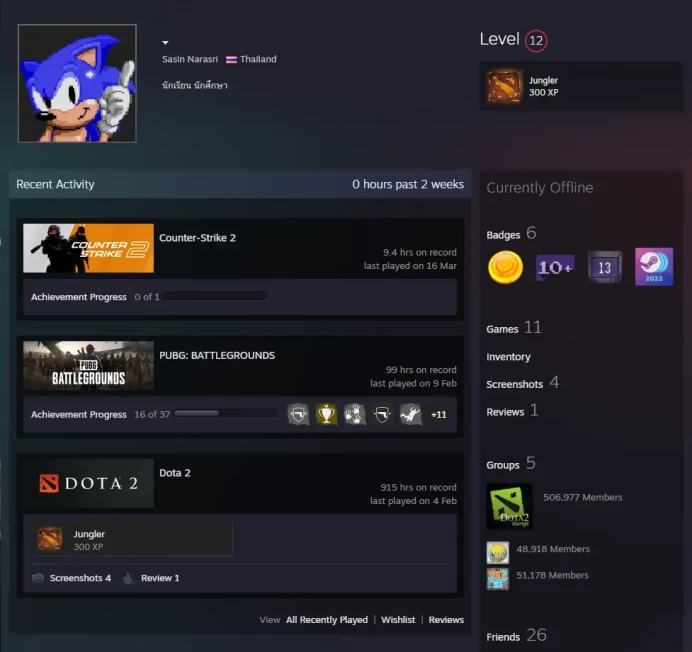
Task: Open the Wishlist link
Action: [398, 620]
